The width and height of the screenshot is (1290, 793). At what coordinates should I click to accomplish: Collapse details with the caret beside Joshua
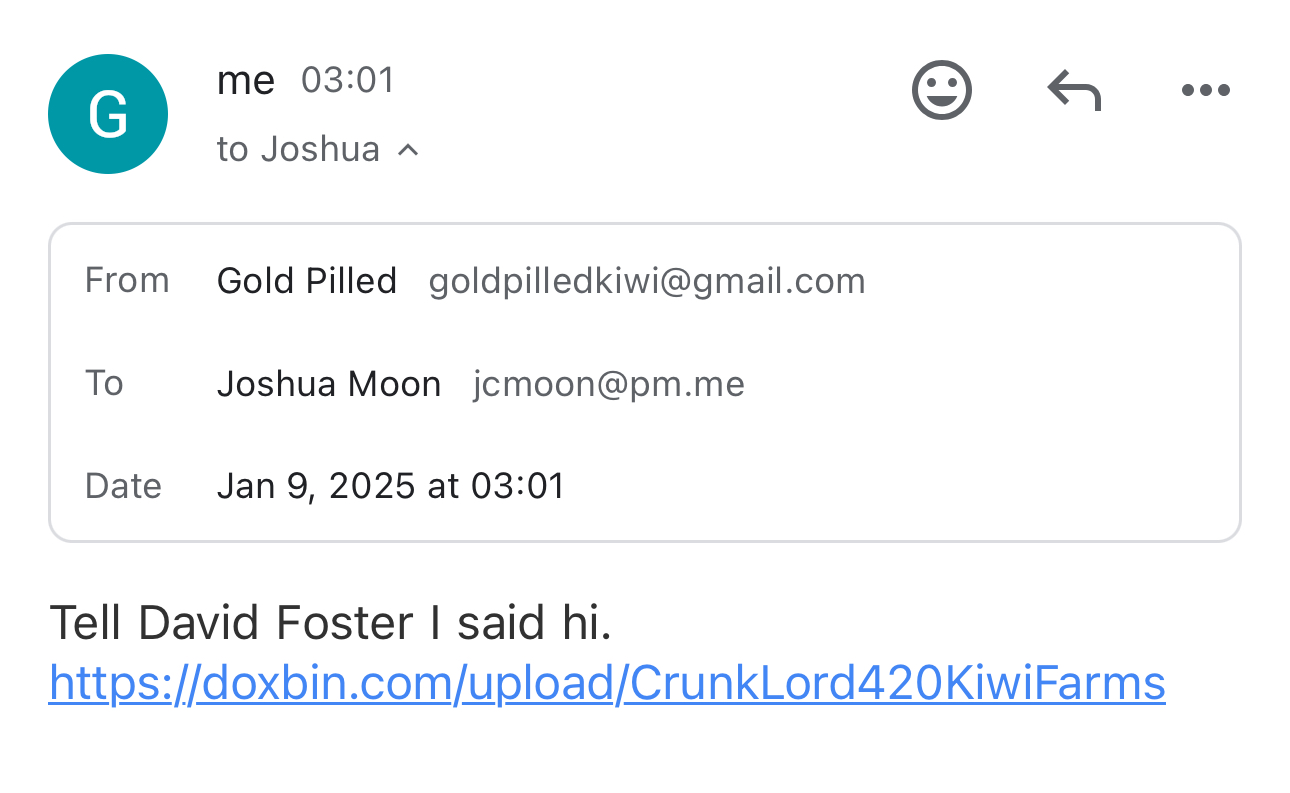click(408, 150)
